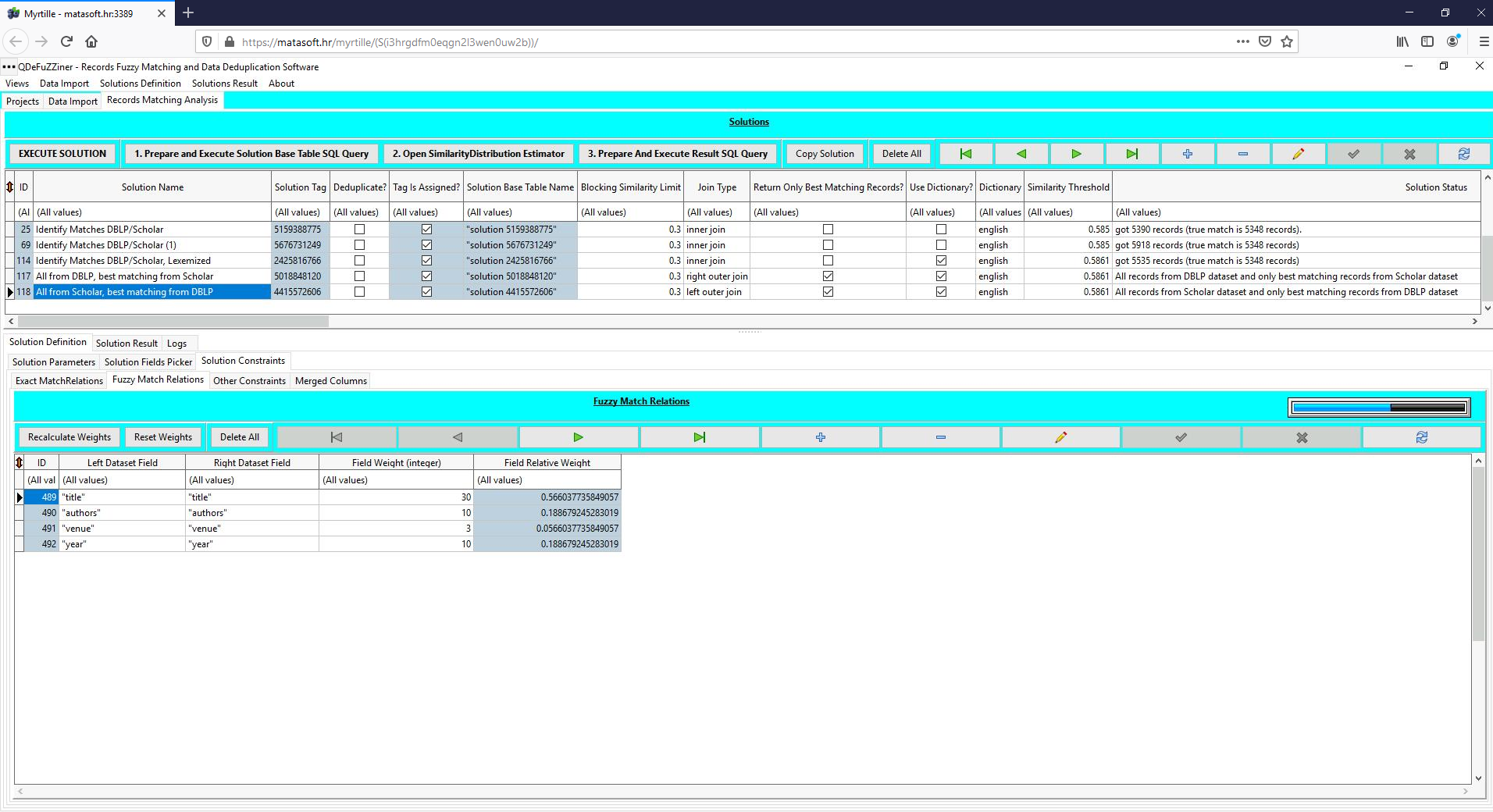Add new solution with plus icon
This screenshot has height=812, width=1493.
(x=1187, y=154)
